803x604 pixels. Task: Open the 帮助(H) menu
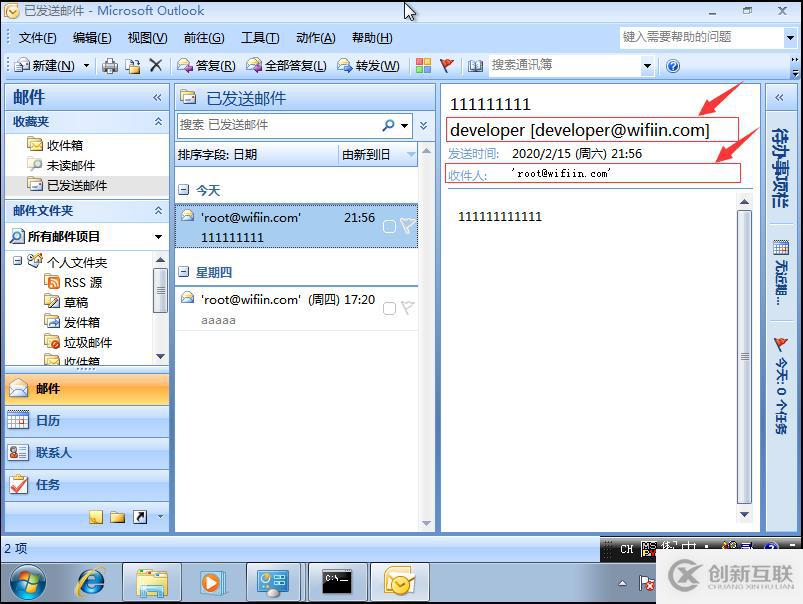pos(372,38)
